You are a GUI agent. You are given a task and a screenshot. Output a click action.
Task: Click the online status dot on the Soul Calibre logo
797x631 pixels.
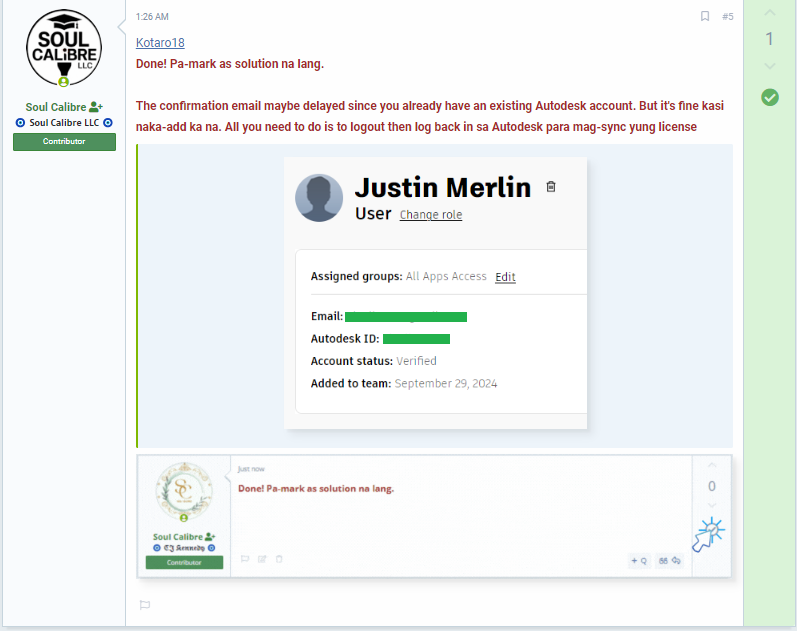click(64, 81)
